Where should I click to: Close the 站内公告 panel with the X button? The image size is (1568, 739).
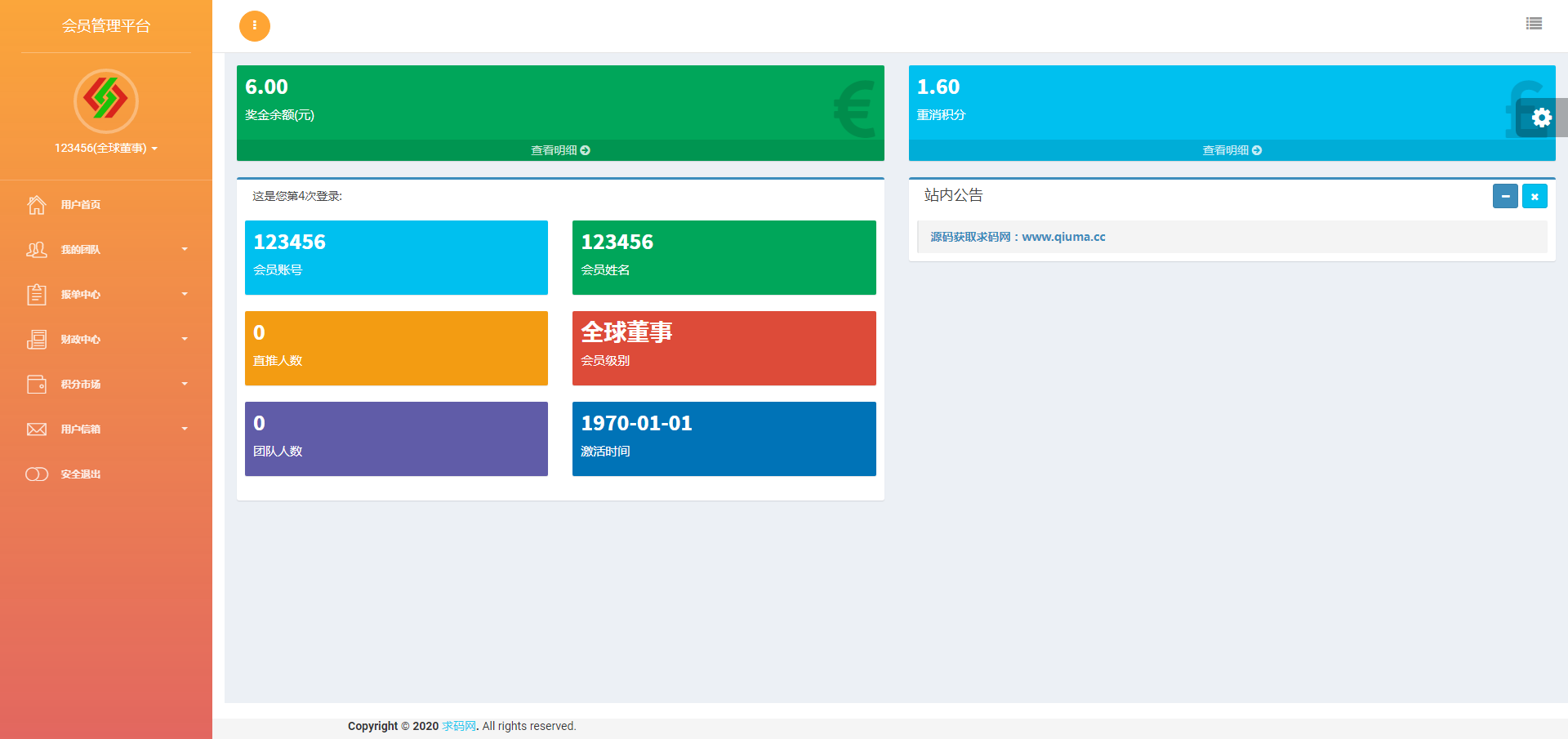click(x=1535, y=197)
